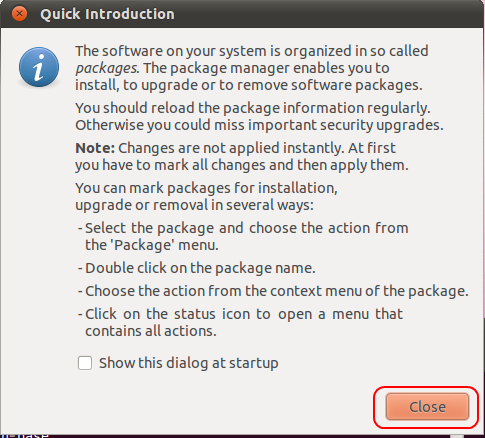Click the 'important security upgrades' sentence
The height and width of the screenshot is (438, 485).
pyautogui.click(x=259, y=125)
